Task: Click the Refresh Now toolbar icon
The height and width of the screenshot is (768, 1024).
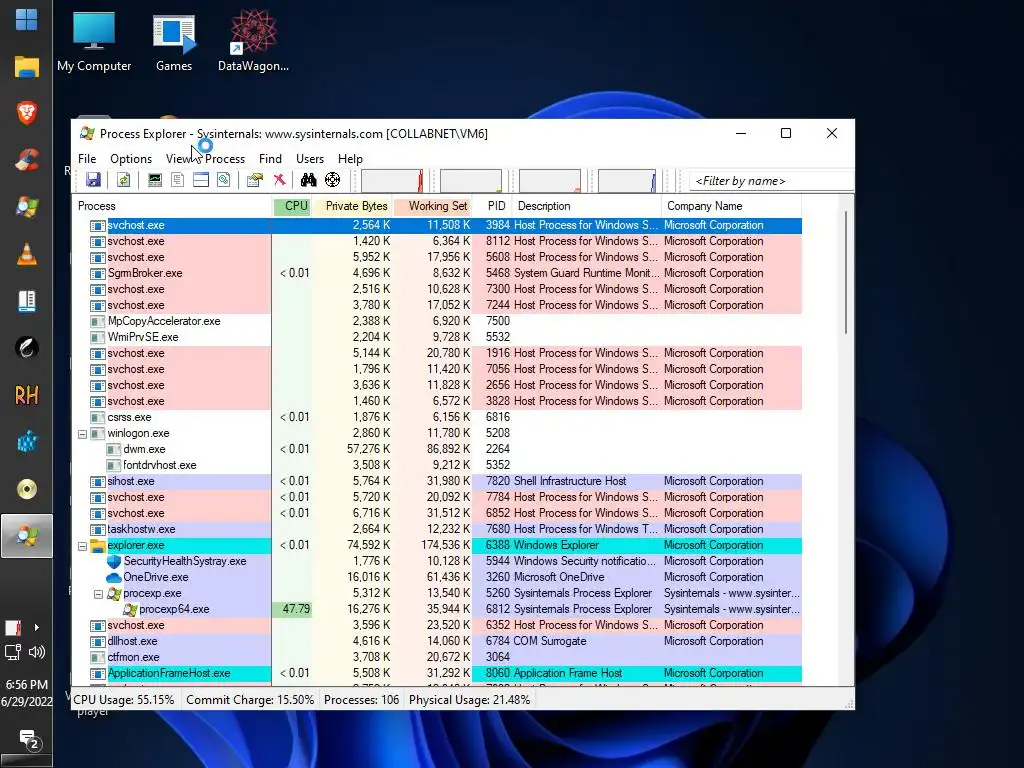Action: (123, 180)
